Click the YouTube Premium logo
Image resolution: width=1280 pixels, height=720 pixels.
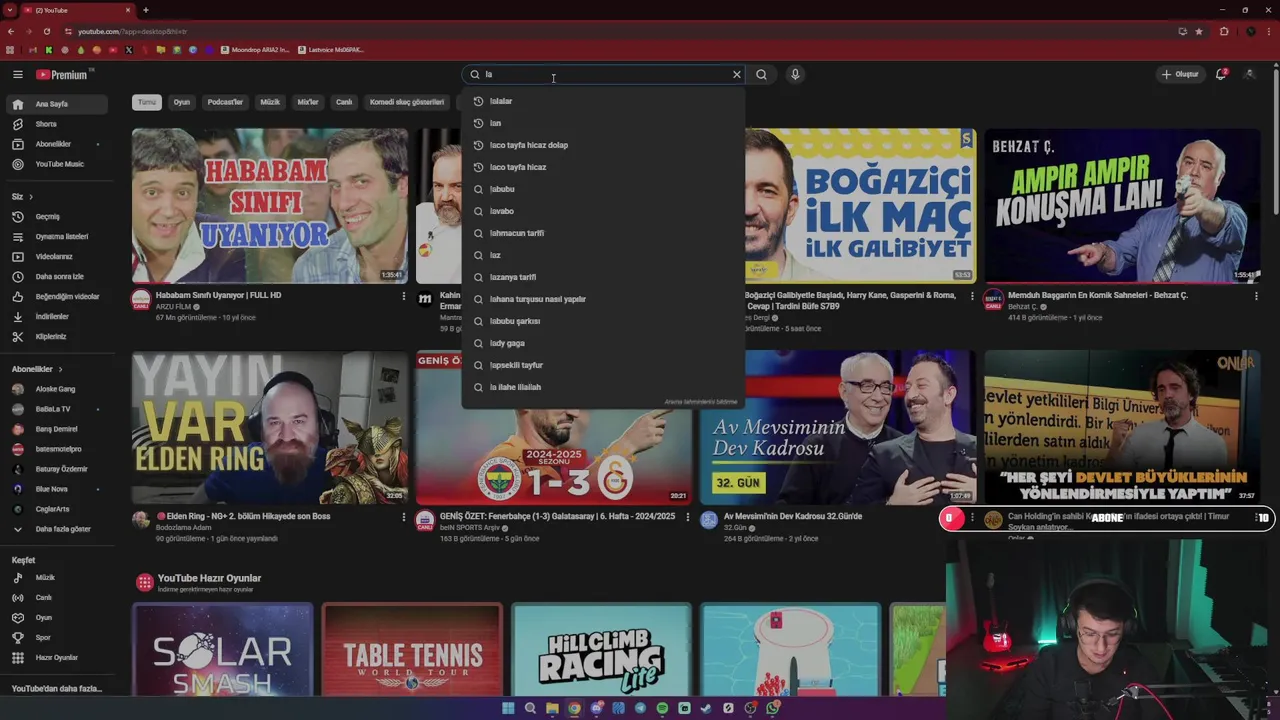tap(62, 74)
